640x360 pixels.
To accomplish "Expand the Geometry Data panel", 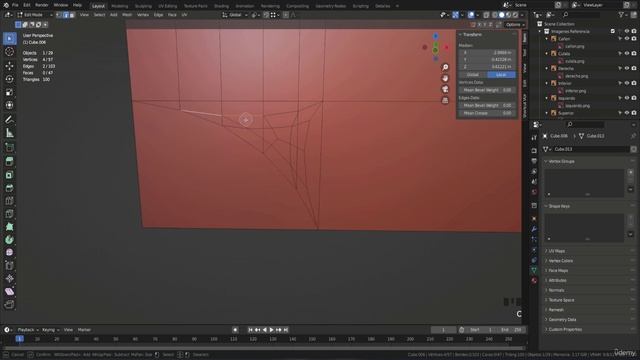I will pos(562,320).
